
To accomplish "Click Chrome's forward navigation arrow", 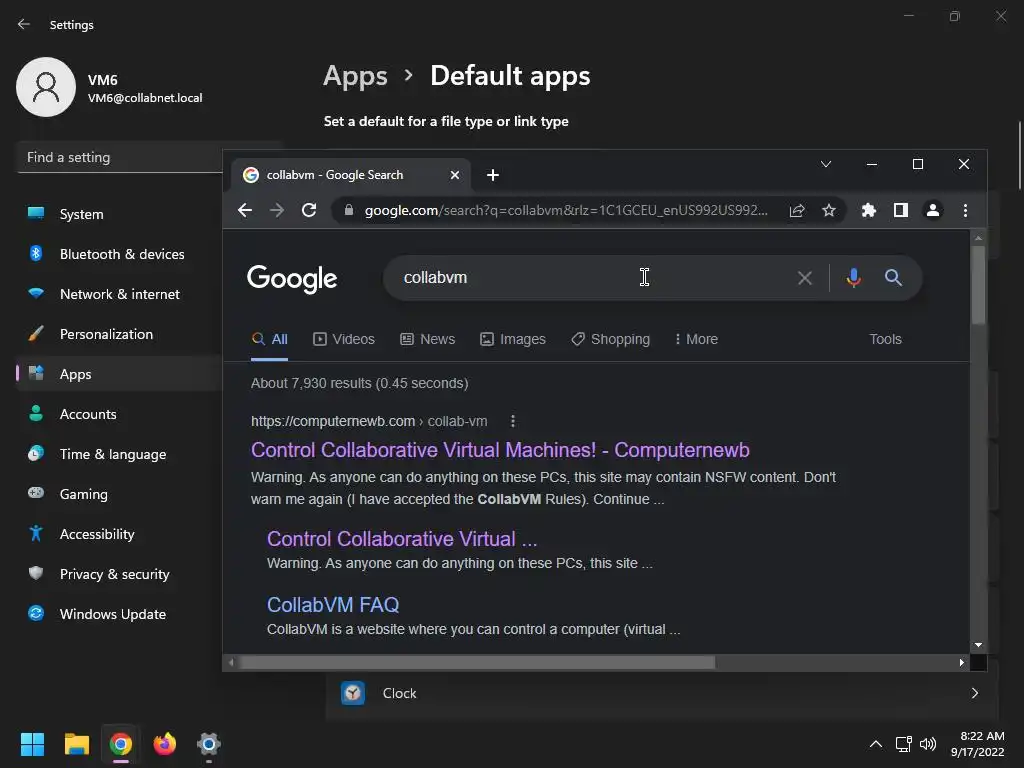I will 277,210.
